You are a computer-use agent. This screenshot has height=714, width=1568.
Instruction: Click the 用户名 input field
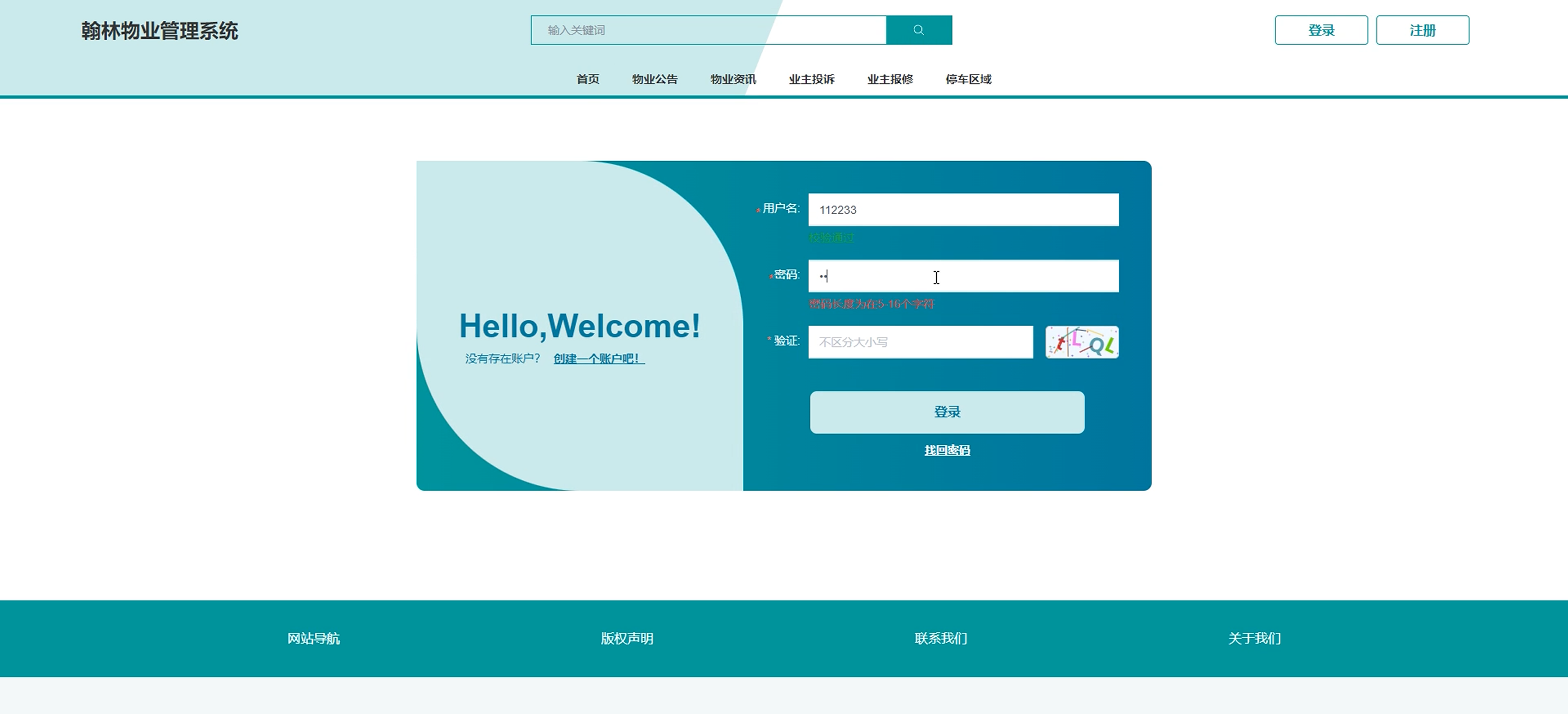963,210
